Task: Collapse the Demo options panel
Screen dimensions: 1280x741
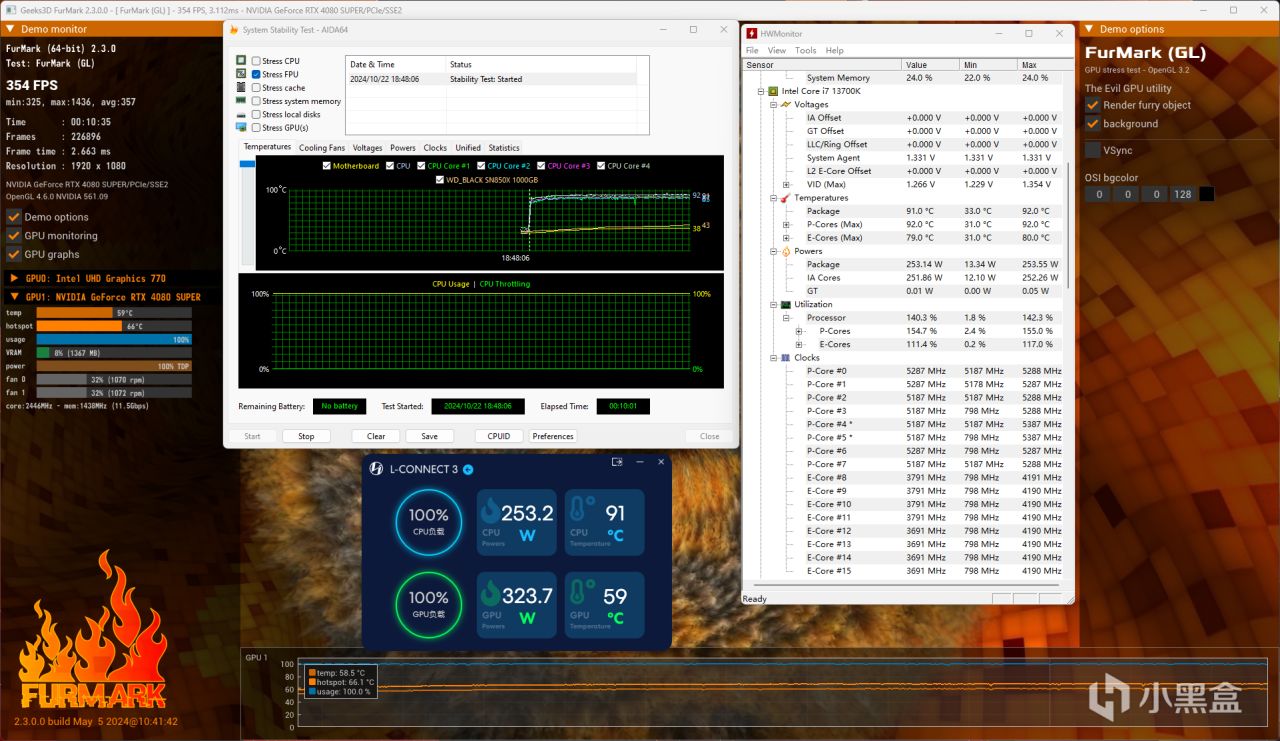Action: coord(1090,29)
